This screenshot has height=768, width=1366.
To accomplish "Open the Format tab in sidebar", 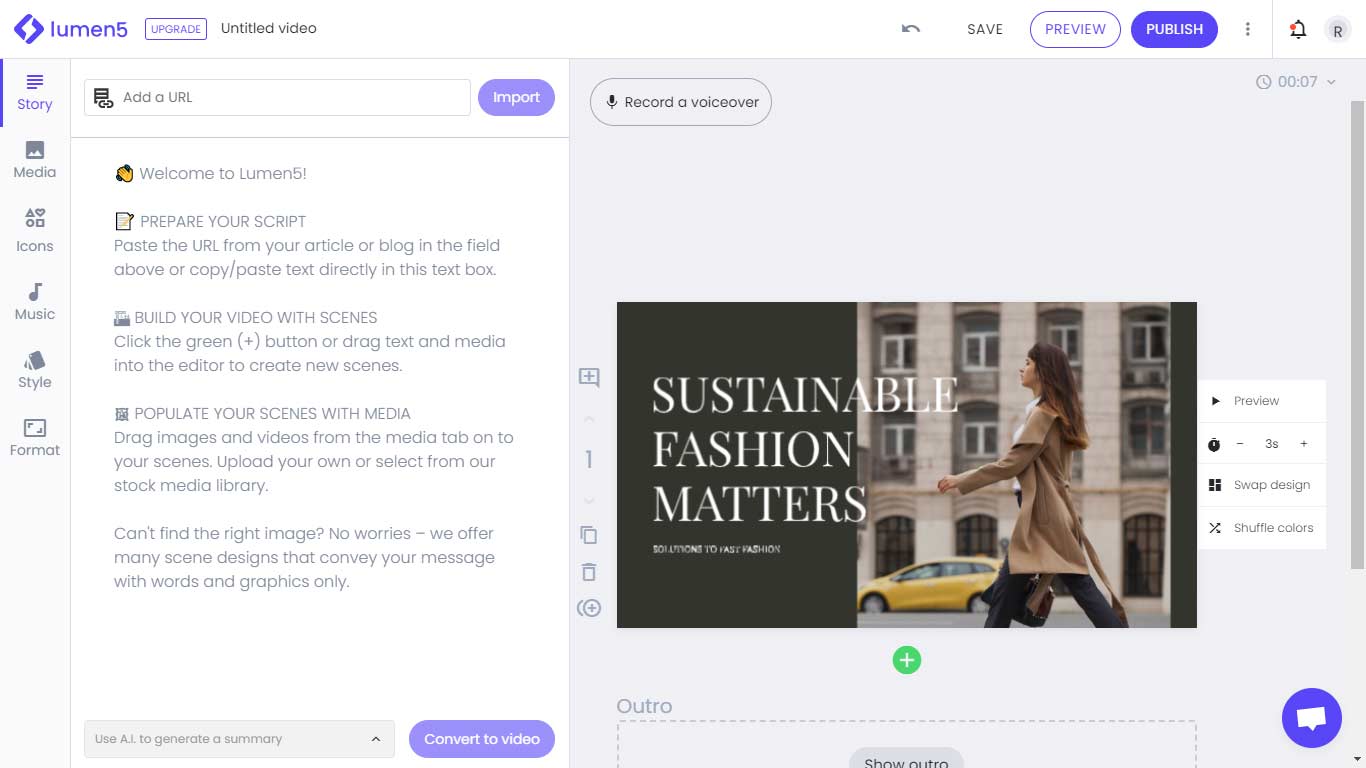I will click(x=35, y=438).
